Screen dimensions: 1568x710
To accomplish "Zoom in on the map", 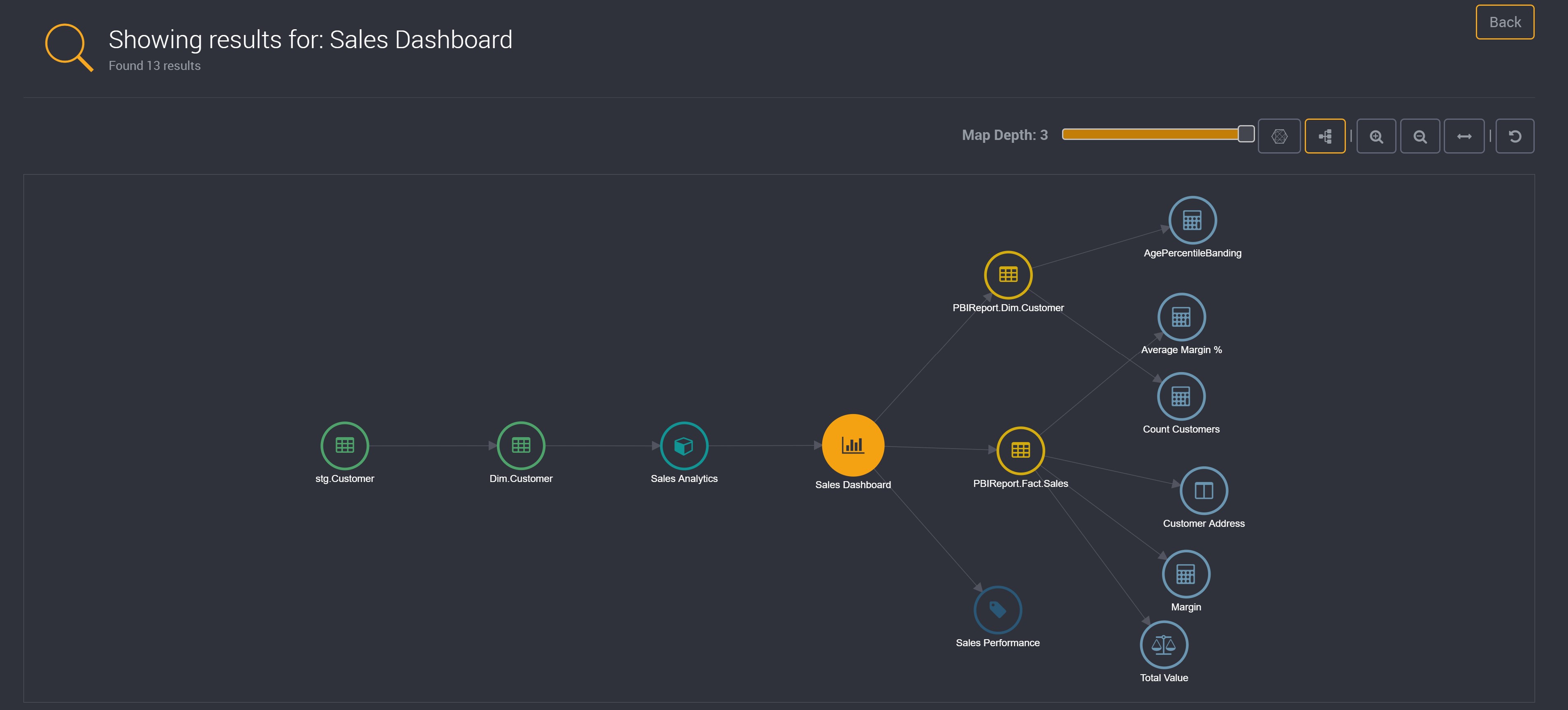I will (x=1375, y=136).
